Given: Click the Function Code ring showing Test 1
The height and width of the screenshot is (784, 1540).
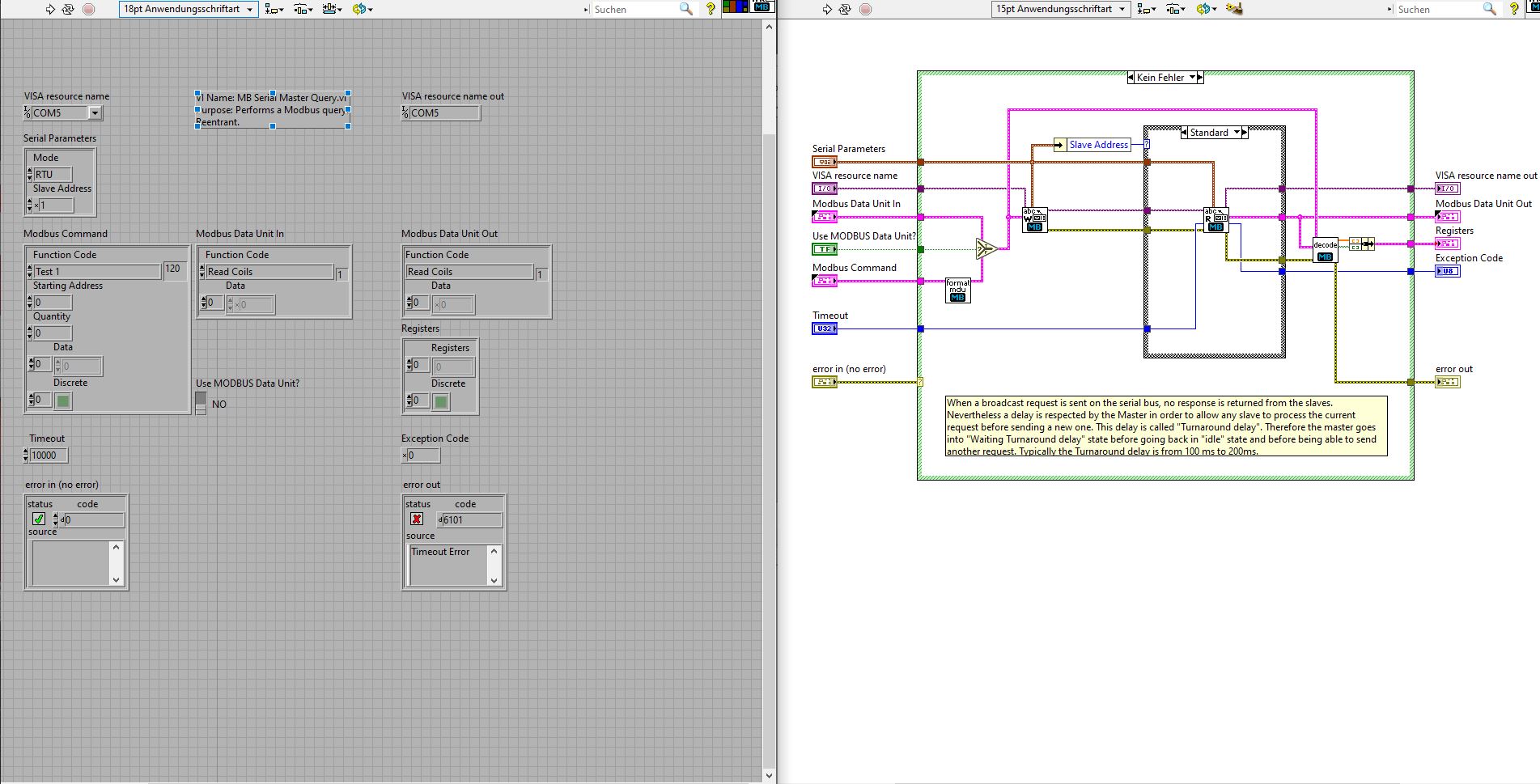Looking at the screenshot, I should click(x=97, y=272).
